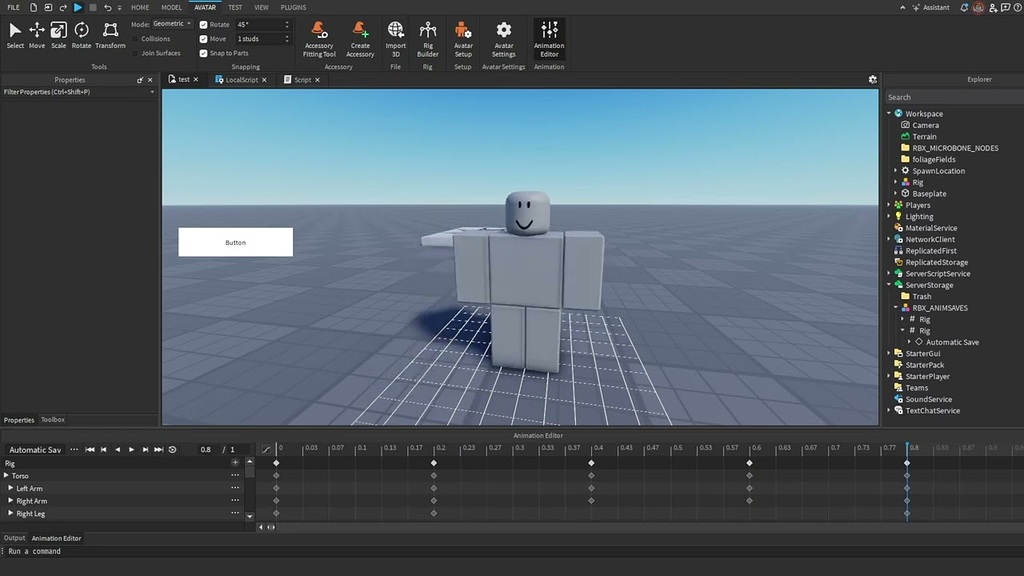
Task: Collapse the Workspace tree in Explorer
Action: tap(889, 113)
